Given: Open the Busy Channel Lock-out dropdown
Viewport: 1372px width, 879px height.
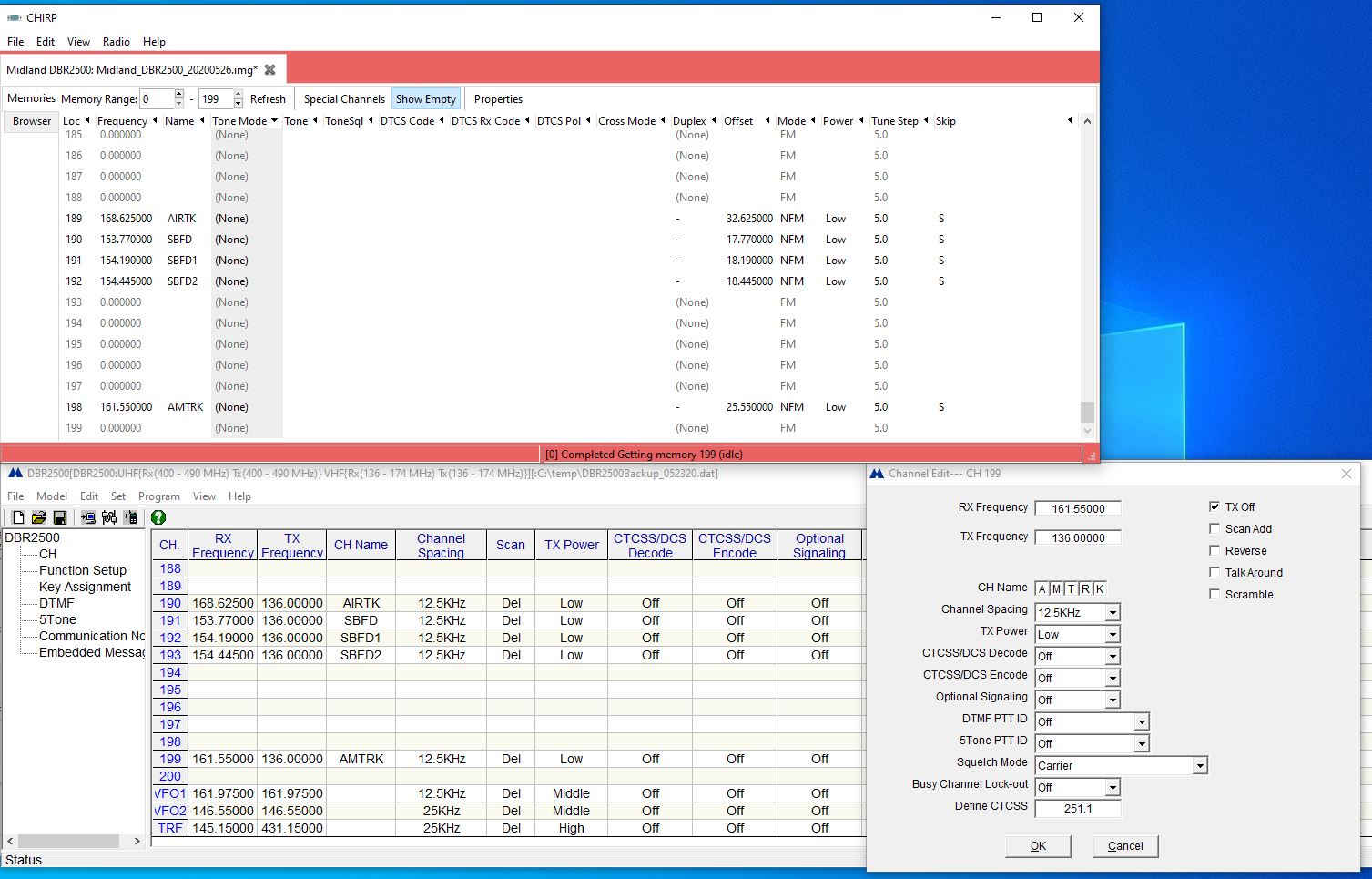Looking at the screenshot, I should [1113, 788].
